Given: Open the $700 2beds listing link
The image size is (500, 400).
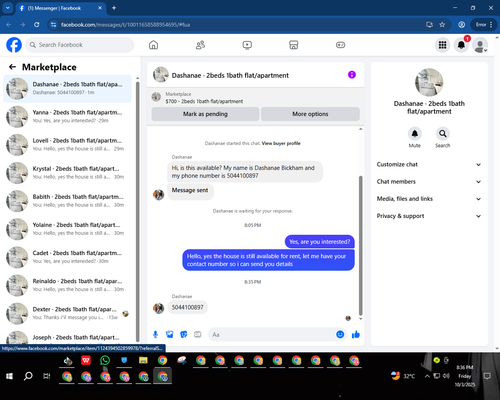Looking at the screenshot, I should pos(204,101).
